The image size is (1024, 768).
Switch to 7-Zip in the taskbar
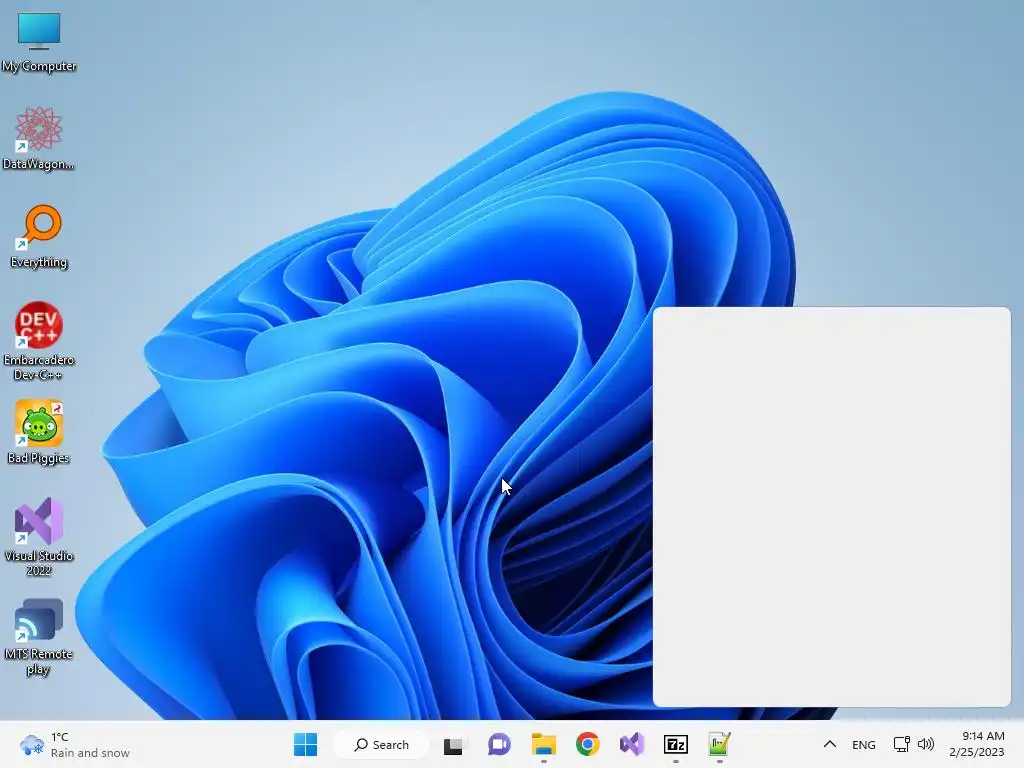pos(676,744)
